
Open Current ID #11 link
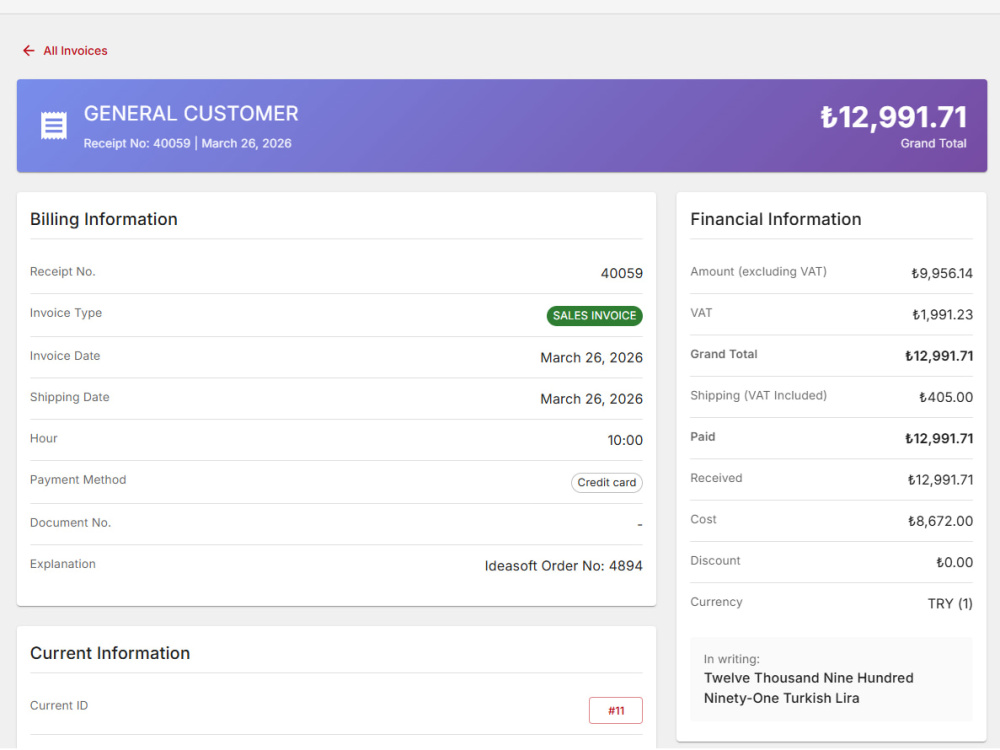[x=615, y=710]
